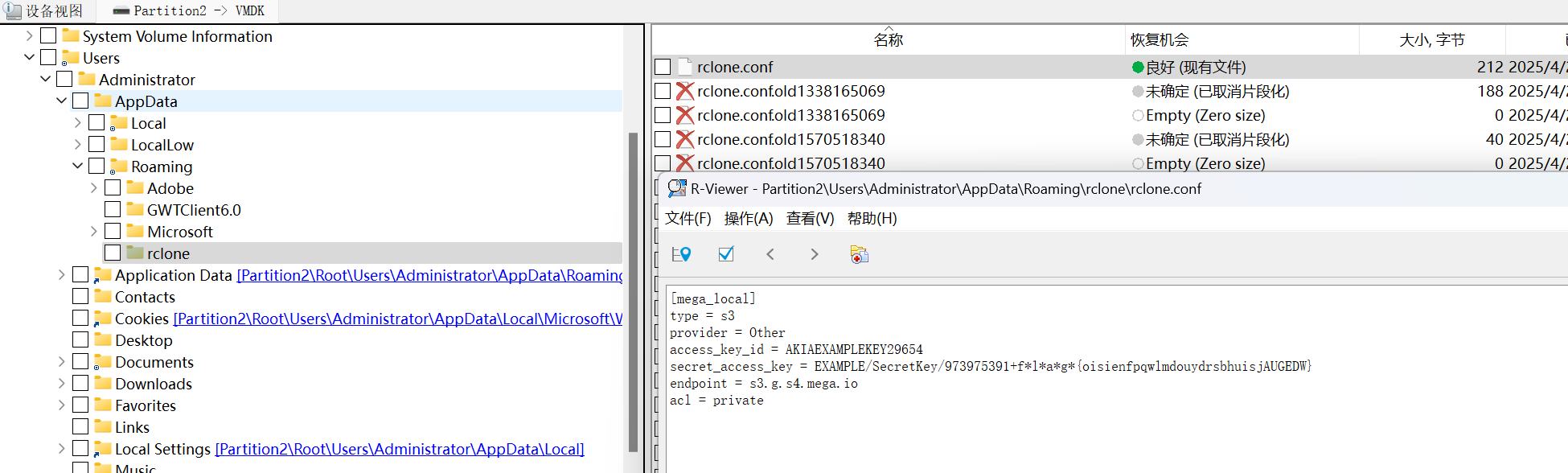Image resolution: width=1568 pixels, height=473 pixels.
Task: Expand the LocalLow folder node
Action: point(77,144)
